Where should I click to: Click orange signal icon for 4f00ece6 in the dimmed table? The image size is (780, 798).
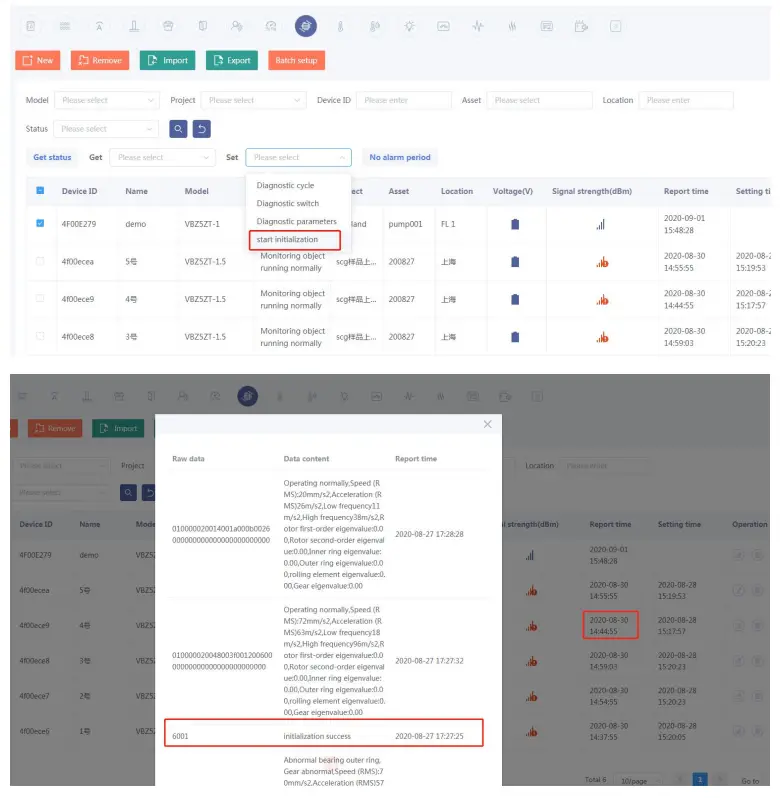point(532,732)
